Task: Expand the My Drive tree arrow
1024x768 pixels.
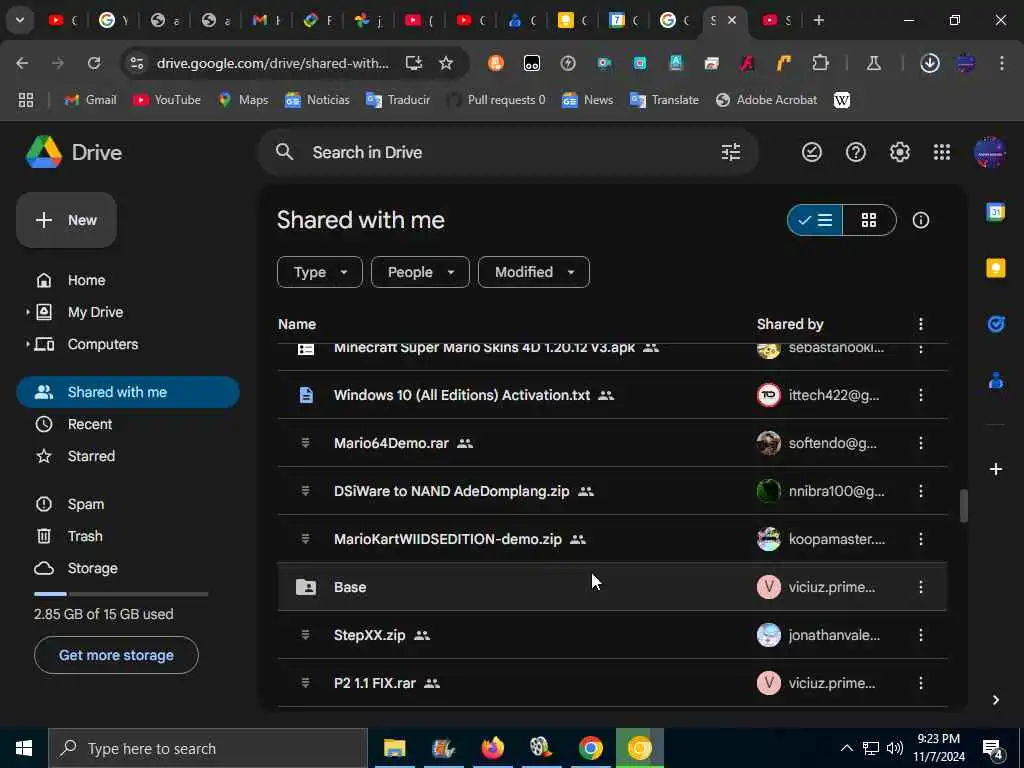Action: pos(27,312)
